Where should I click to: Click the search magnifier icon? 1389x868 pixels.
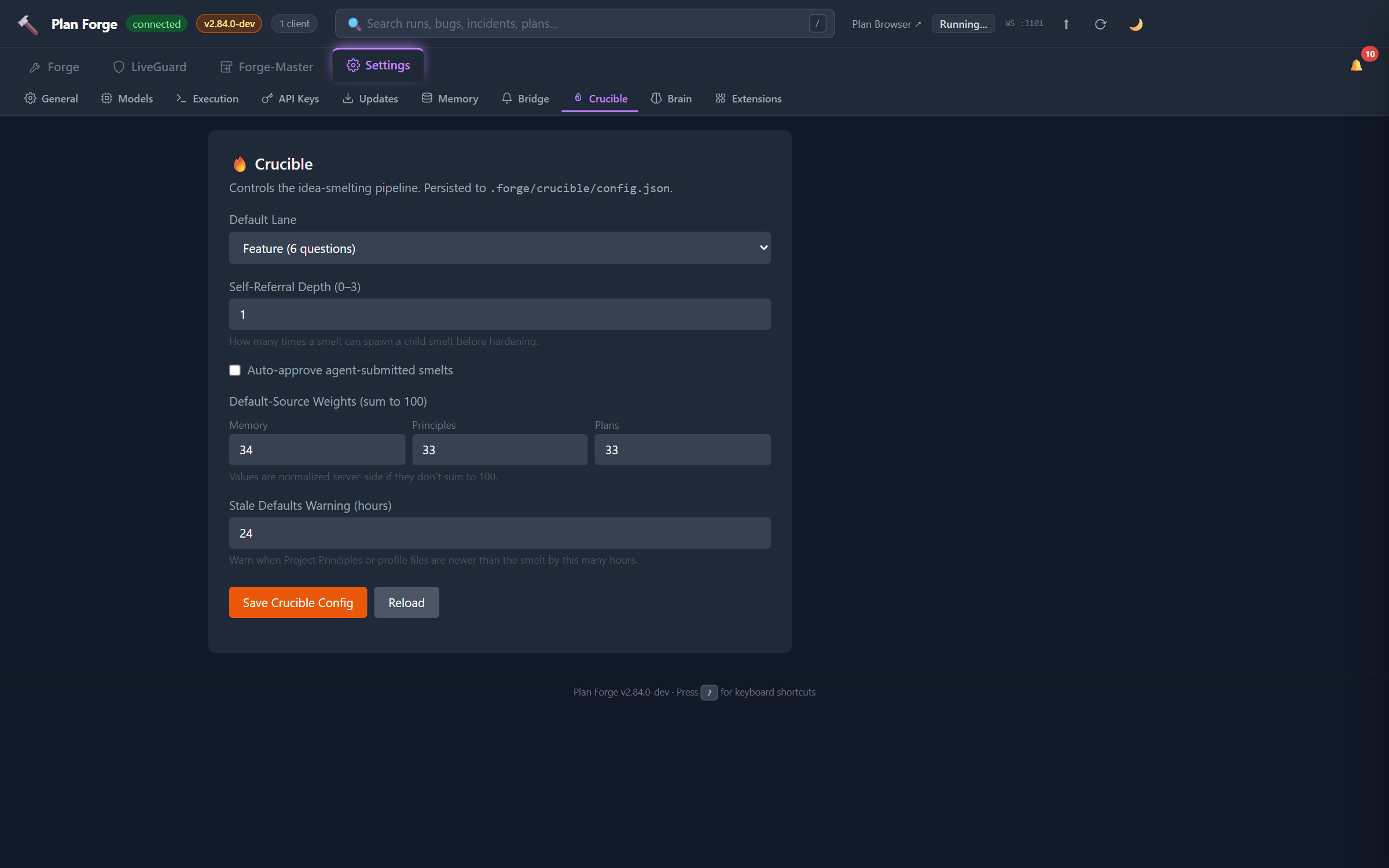354,24
